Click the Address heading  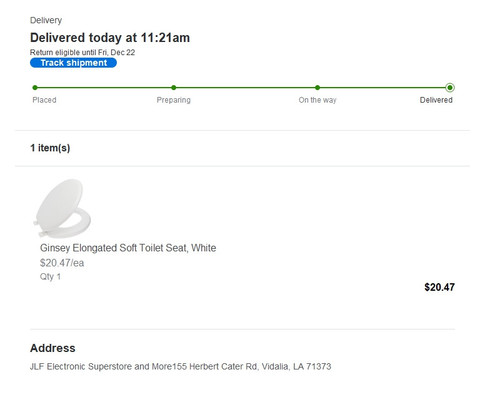coord(53,348)
